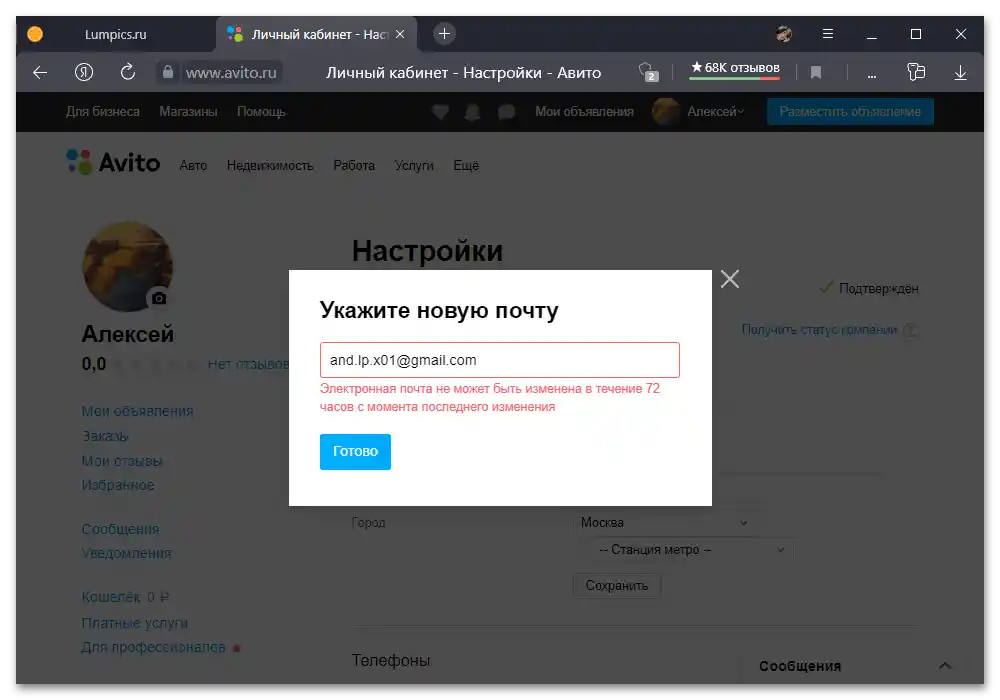Go back with browser back arrow
The height and width of the screenshot is (700, 1000).
pyautogui.click(x=40, y=73)
